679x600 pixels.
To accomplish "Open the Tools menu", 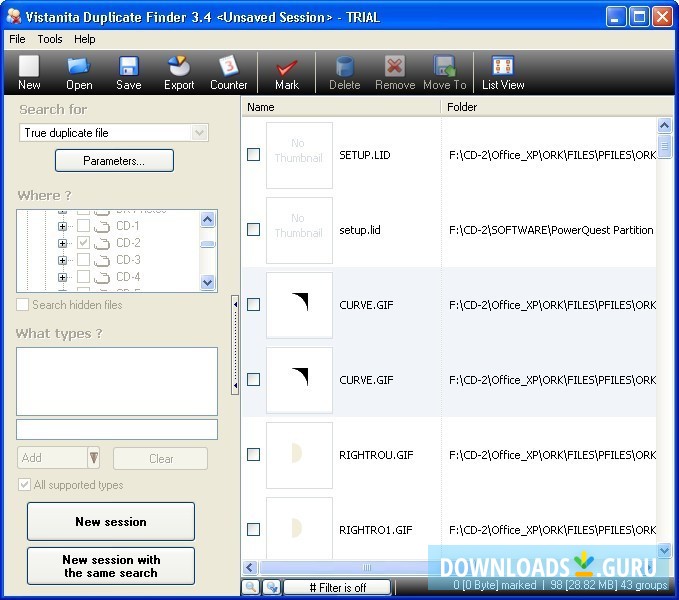I will point(50,39).
